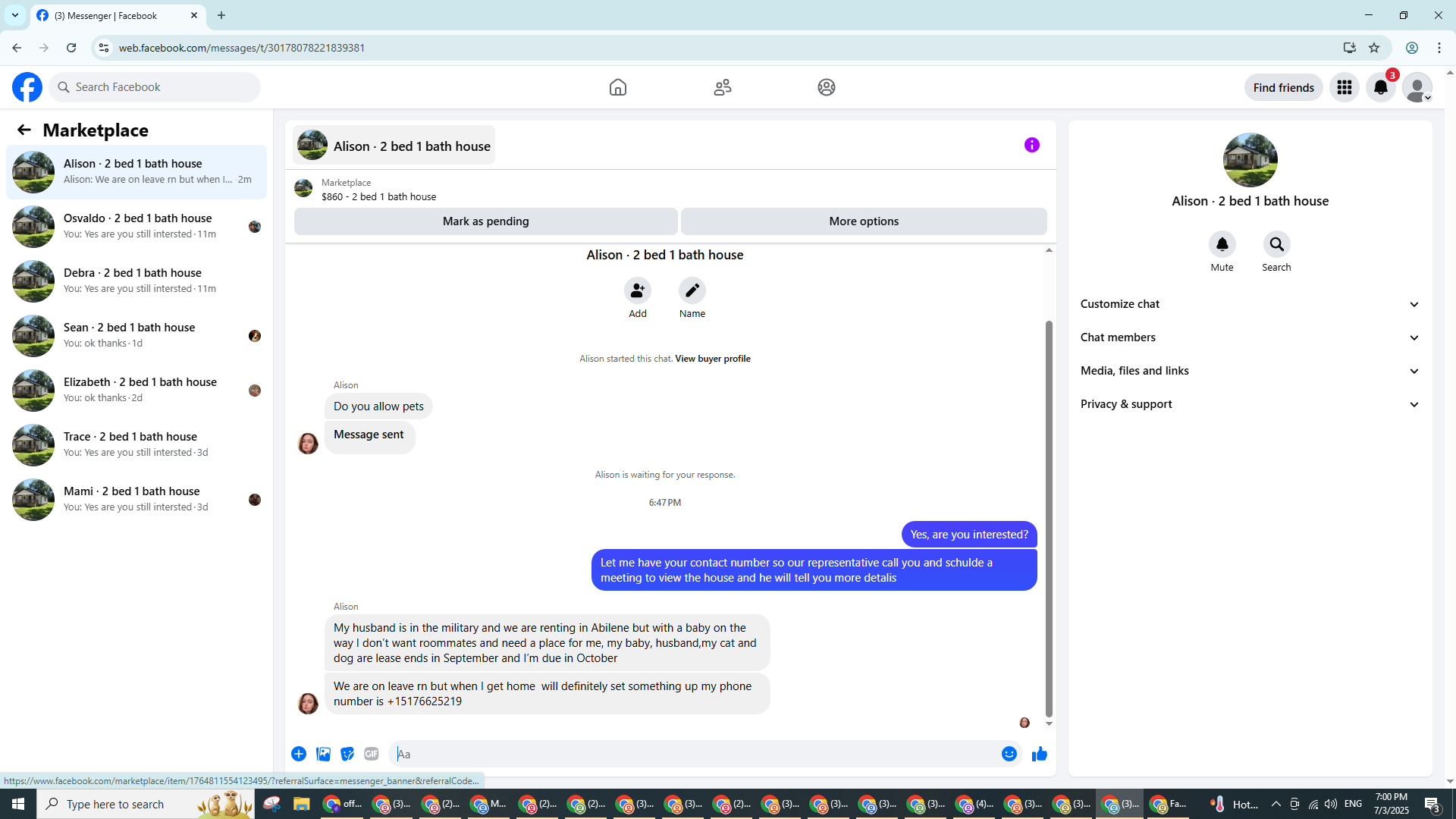Open the Facebook apps grid menu

[1344, 87]
